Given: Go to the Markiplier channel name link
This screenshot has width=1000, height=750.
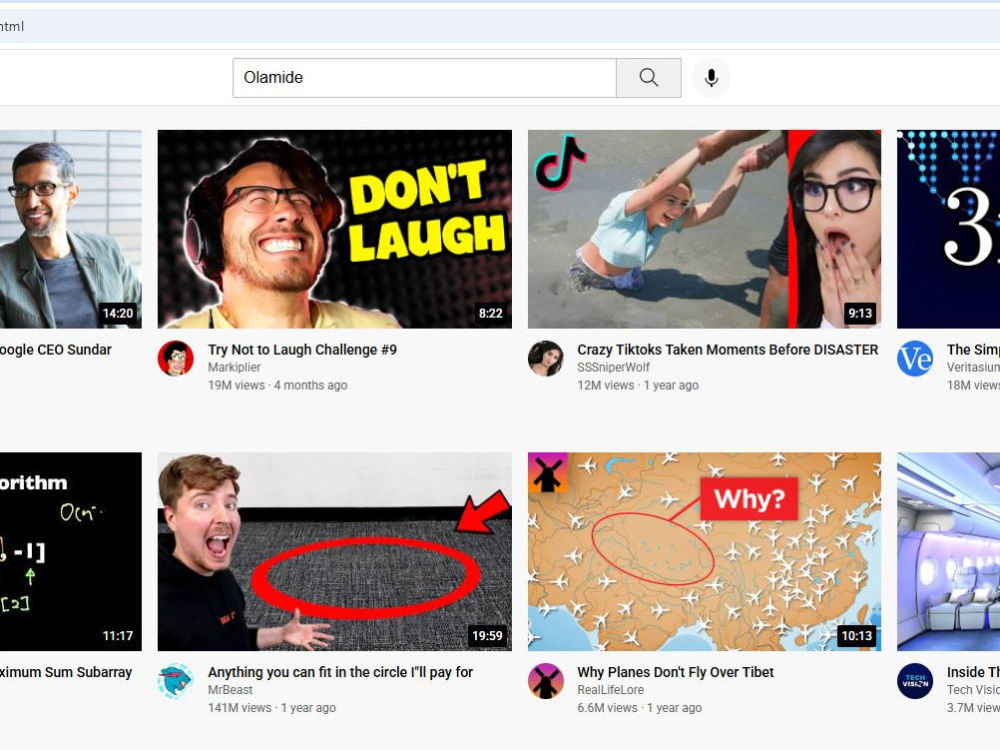Looking at the screenshot, I should click(x=234, y=367).
